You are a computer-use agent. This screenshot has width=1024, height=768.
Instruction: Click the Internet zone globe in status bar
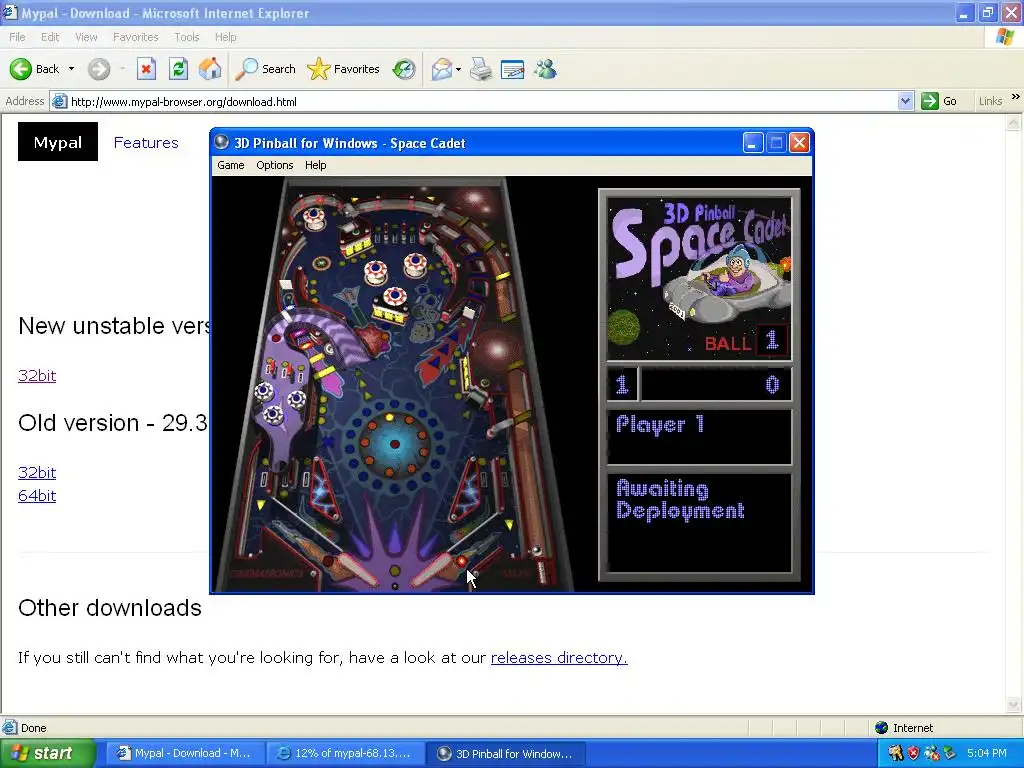[x=882, y=728]
